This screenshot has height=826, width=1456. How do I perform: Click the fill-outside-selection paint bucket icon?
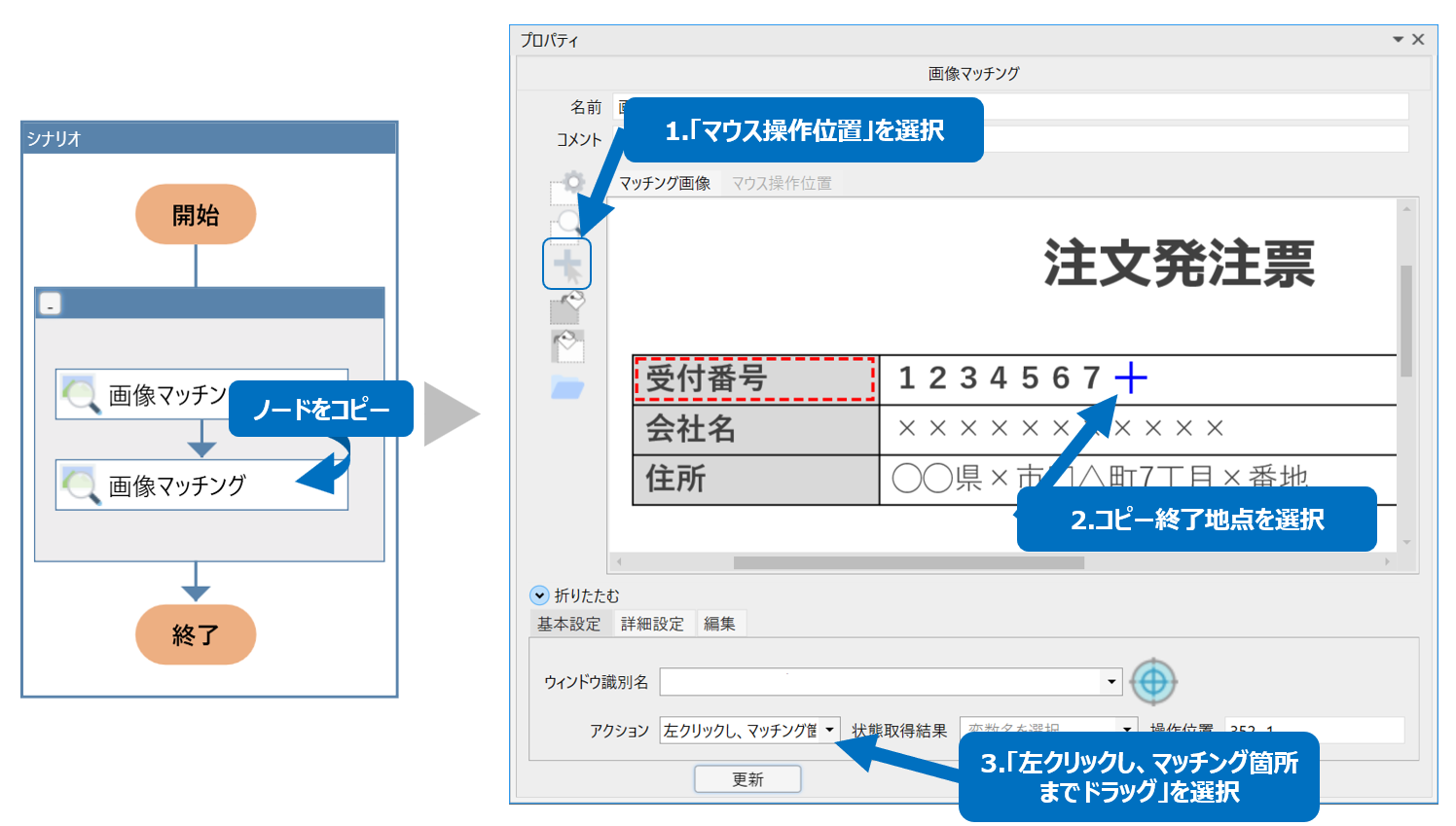[567, 345]
